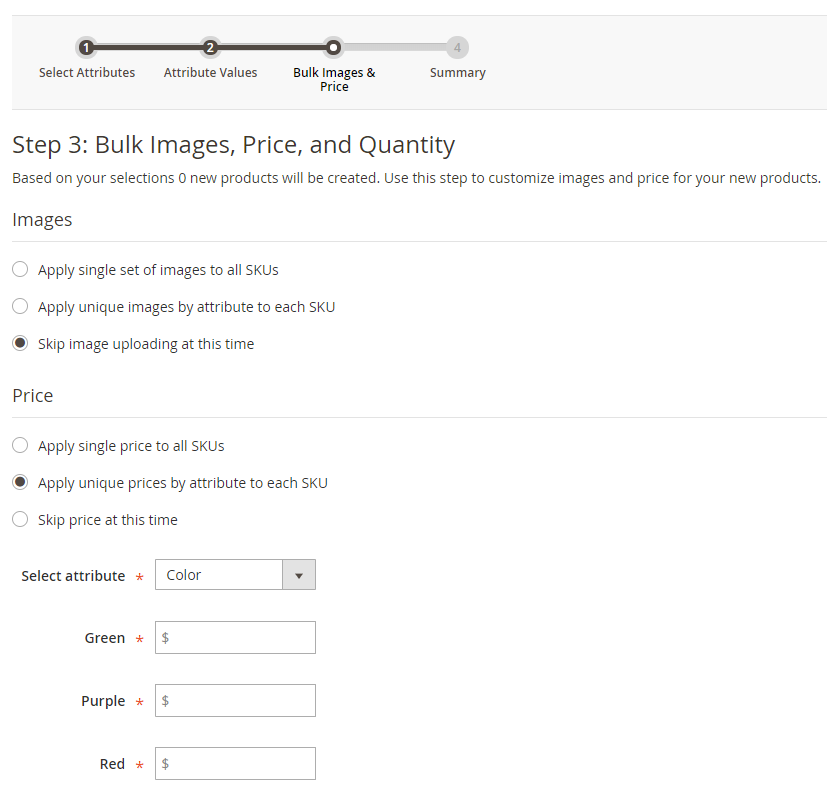
Task: Click the Attribute Values step label
Action: pyautogui.click(x=210, y=72)
